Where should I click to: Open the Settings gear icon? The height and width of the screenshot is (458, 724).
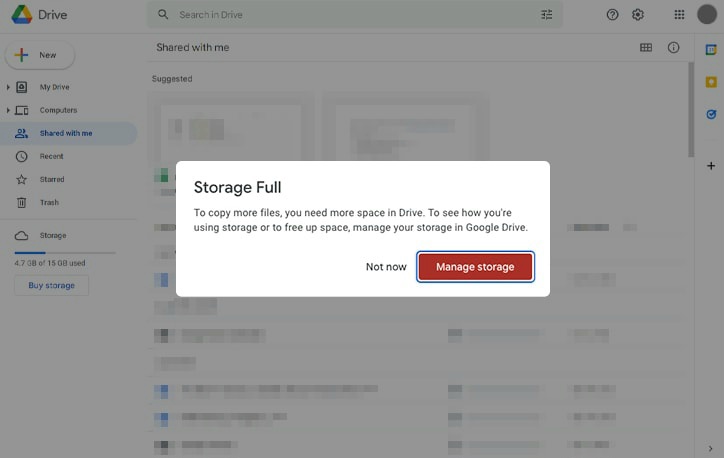coord(638,15)
